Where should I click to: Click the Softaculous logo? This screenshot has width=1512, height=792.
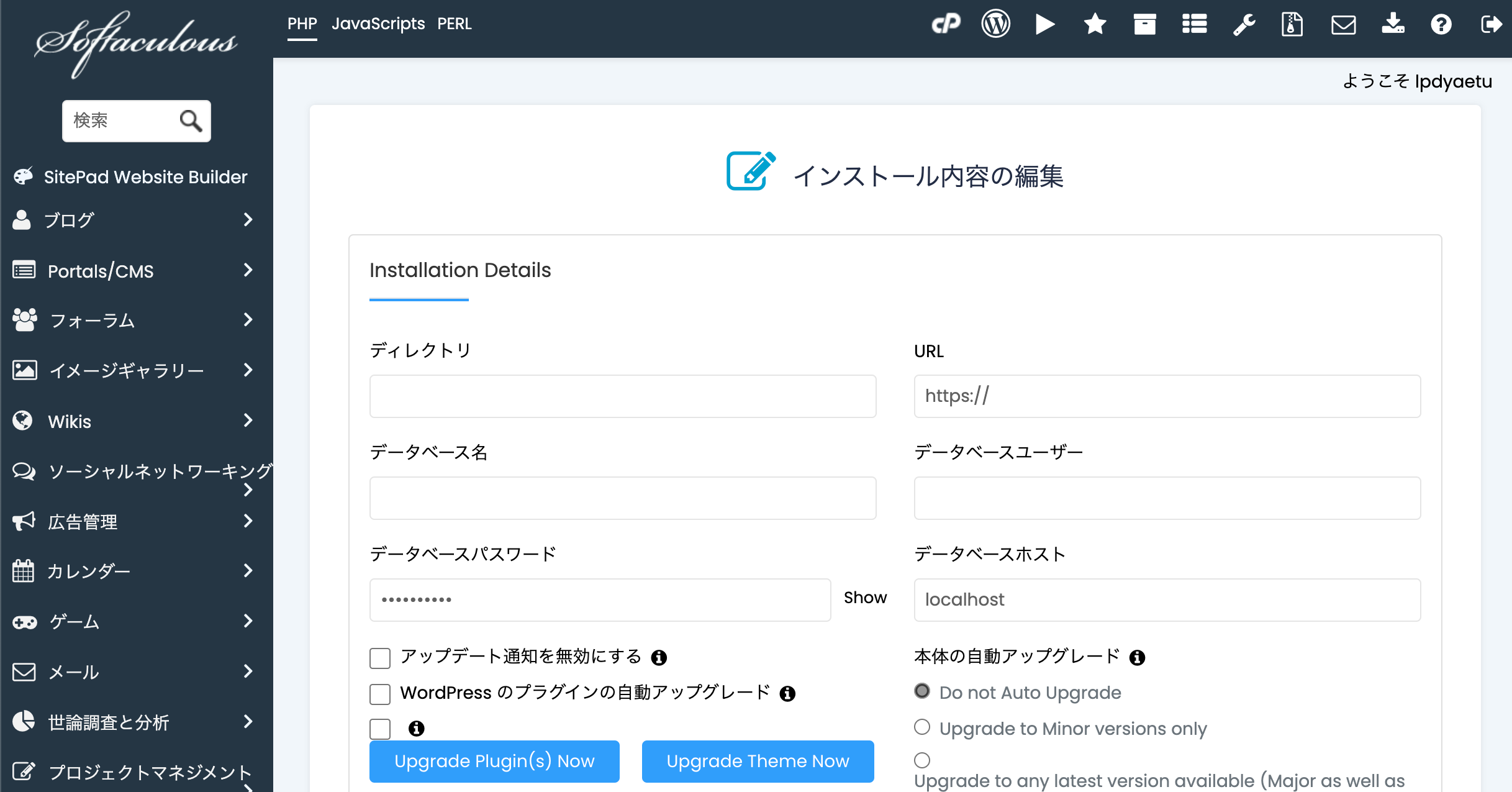(x=136, y=45)
